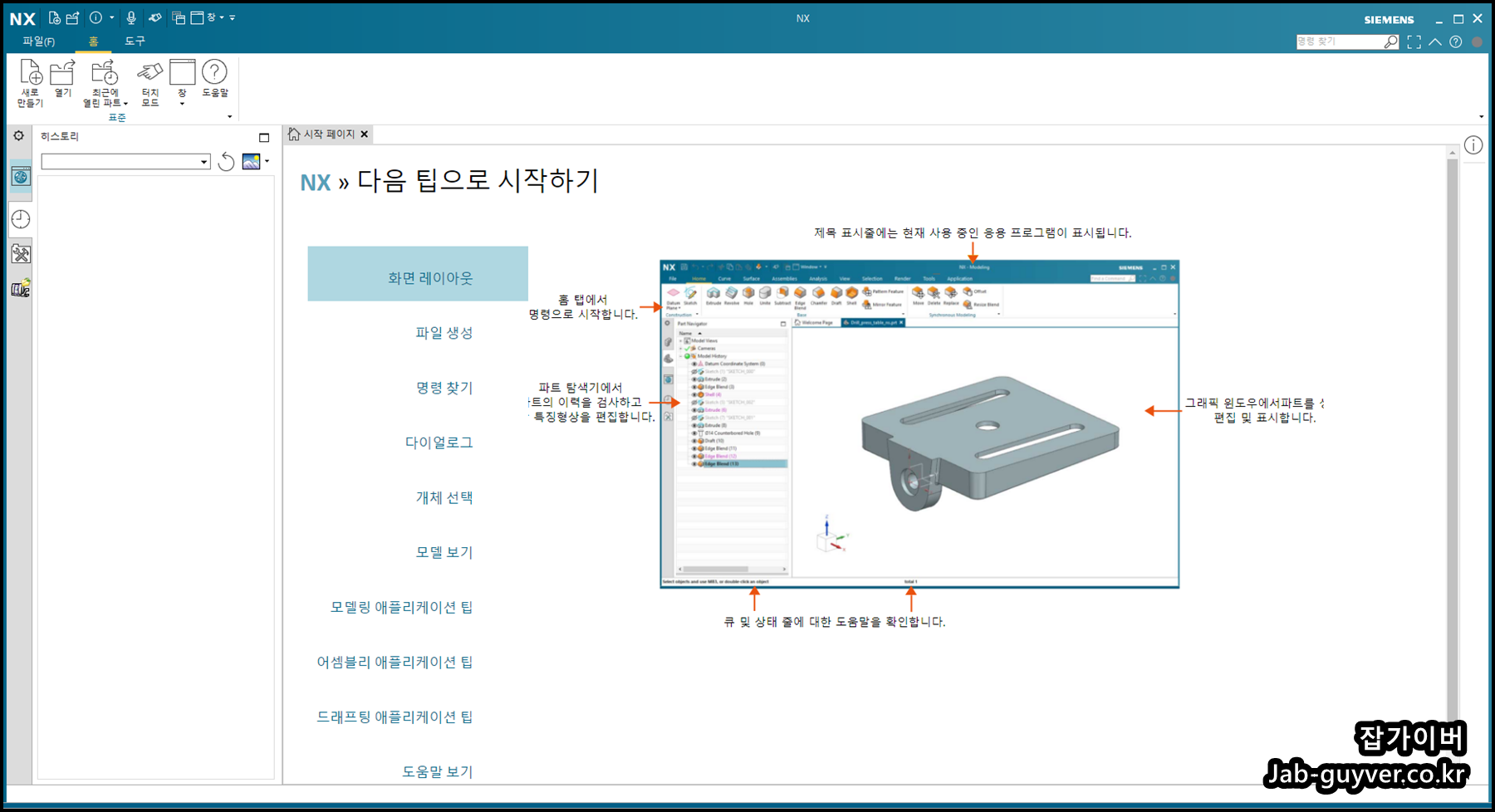Image resolution: width=1495 pixels, height=812 pixels.
Task: Open resource bar settings gear icon
Action: click(19, 135)
